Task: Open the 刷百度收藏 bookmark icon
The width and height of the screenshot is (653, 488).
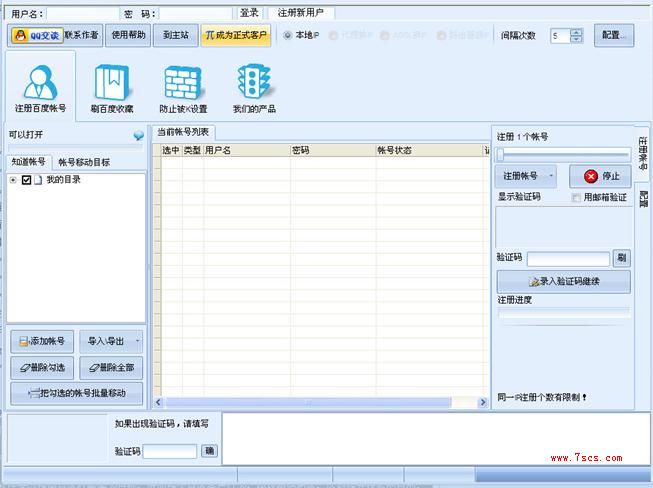Action: click(111, 86)
